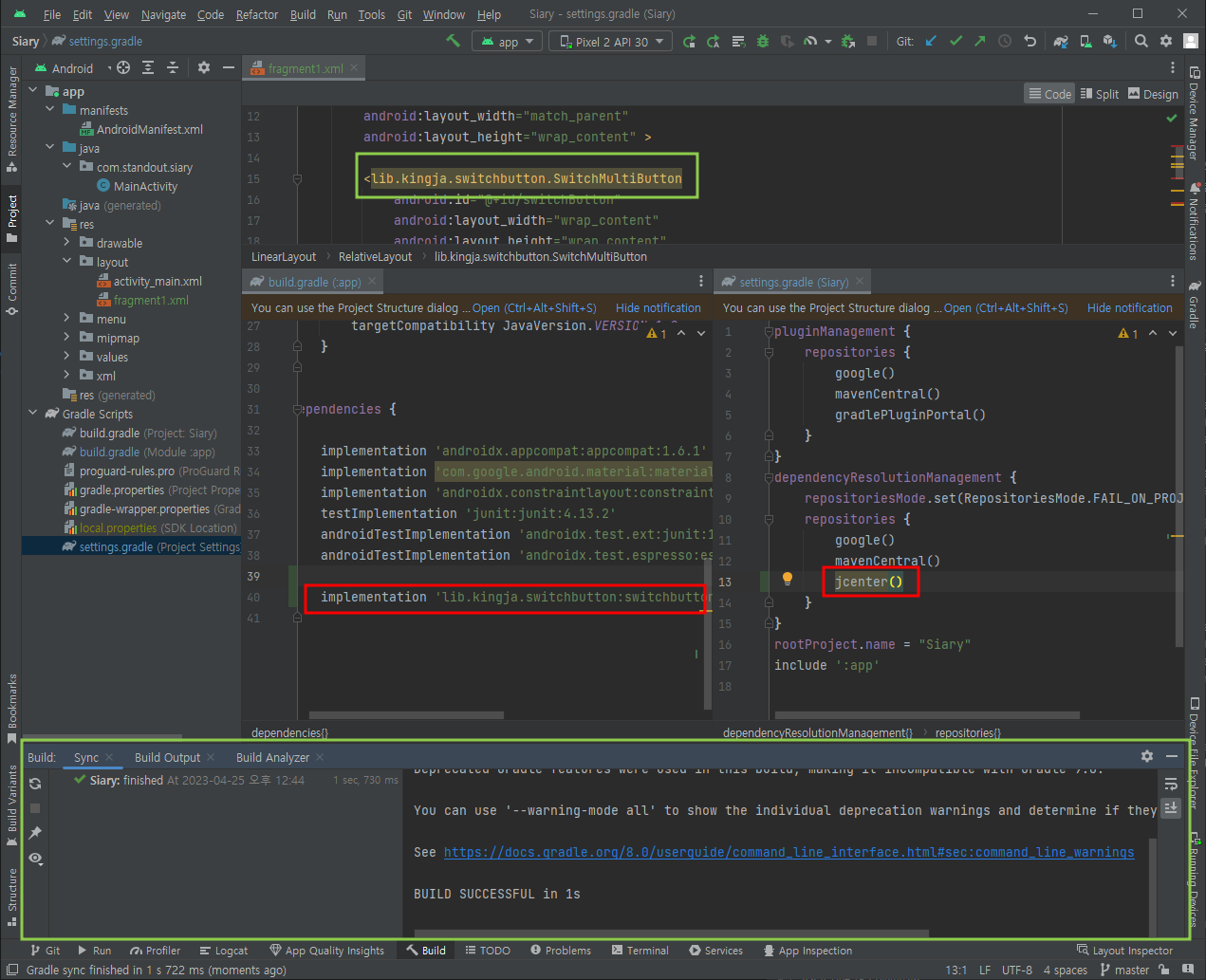This screenshot has width=1206, height=980.
Task: Click the Git Update Project arrow
Action: click(931, 41)
